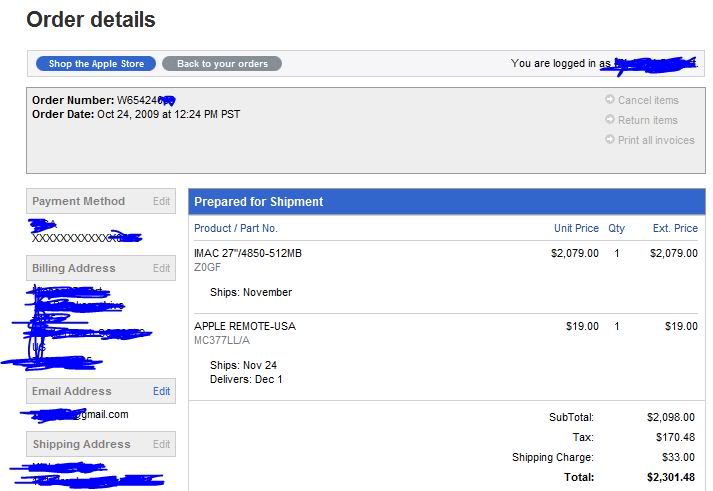Click the Shop the Apple Store button

(96, 64)
